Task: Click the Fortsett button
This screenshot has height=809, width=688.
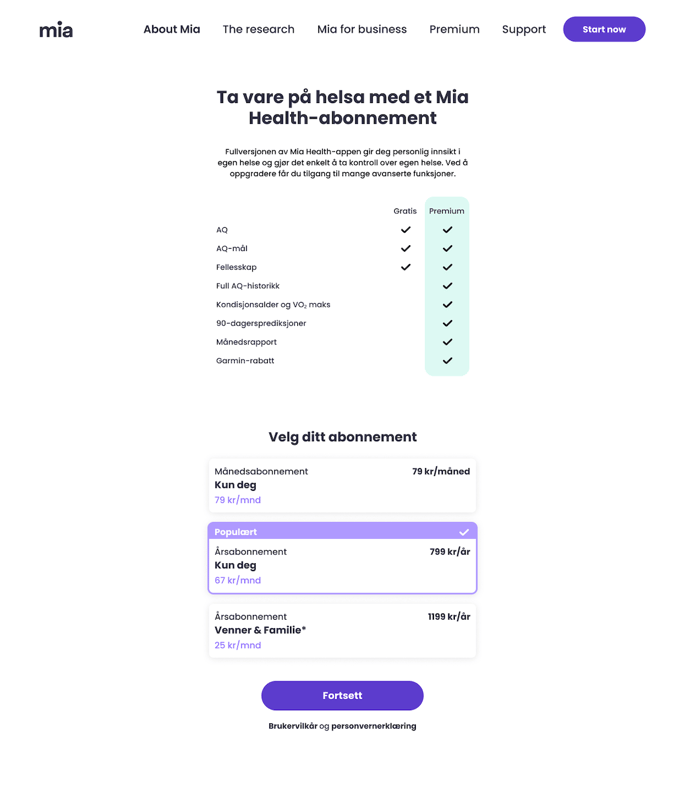Action: [x=342, y=695]
